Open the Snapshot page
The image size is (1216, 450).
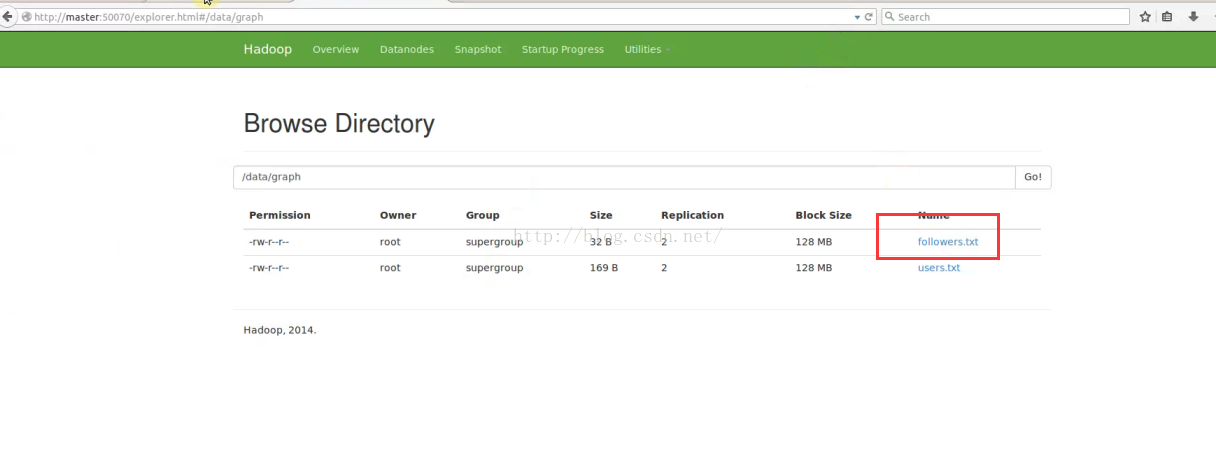point(478,49)
